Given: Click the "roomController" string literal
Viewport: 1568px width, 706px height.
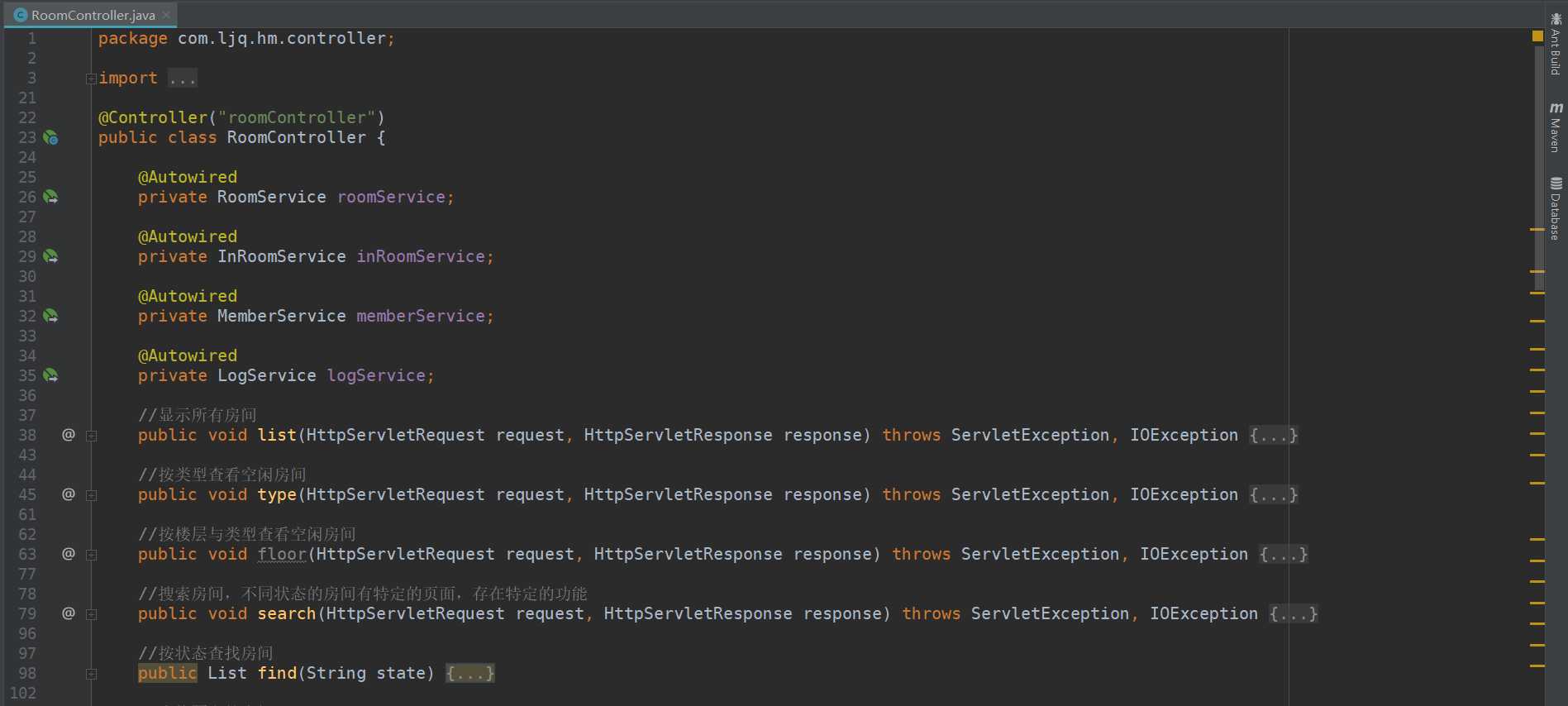Looking at the screenshot, I should tap(297, 117).
